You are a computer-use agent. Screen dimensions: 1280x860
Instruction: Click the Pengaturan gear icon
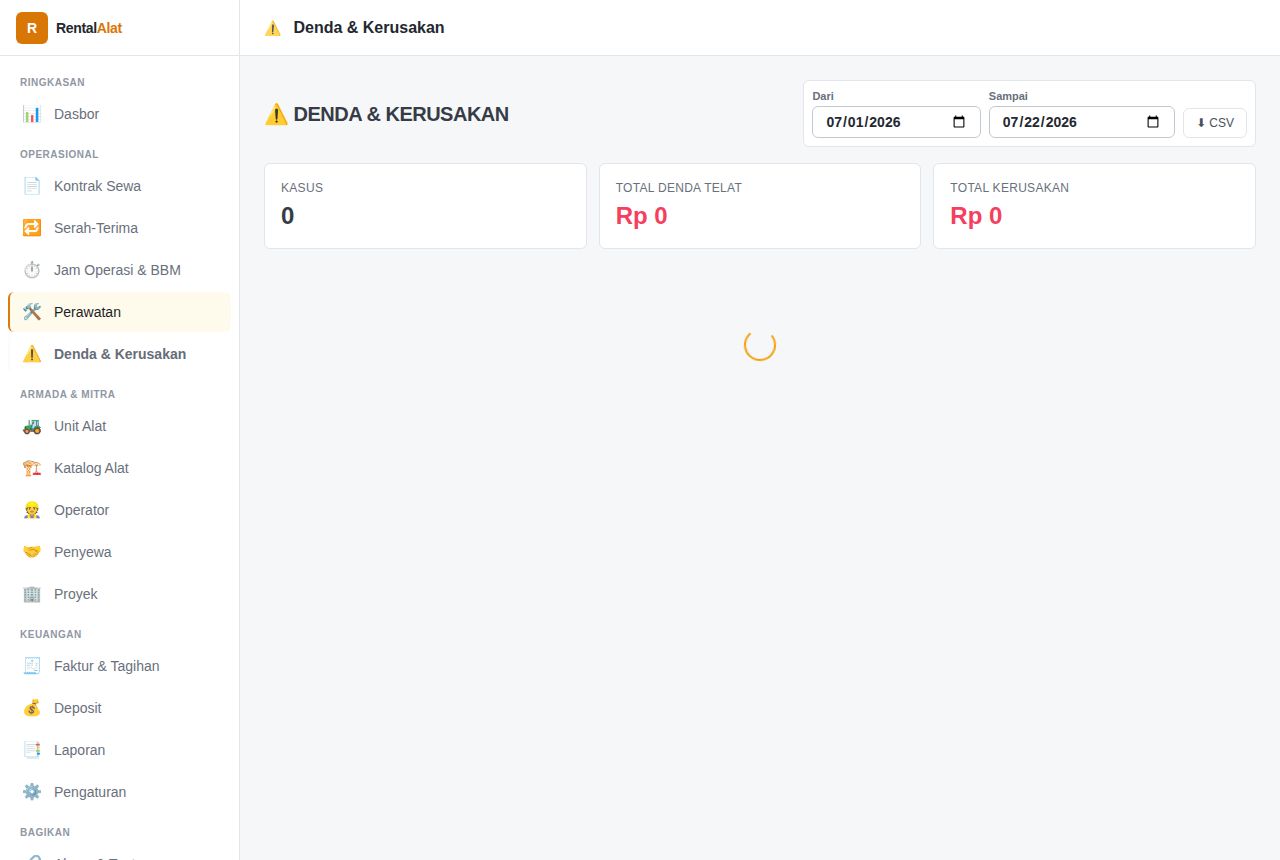pos(32,792)
